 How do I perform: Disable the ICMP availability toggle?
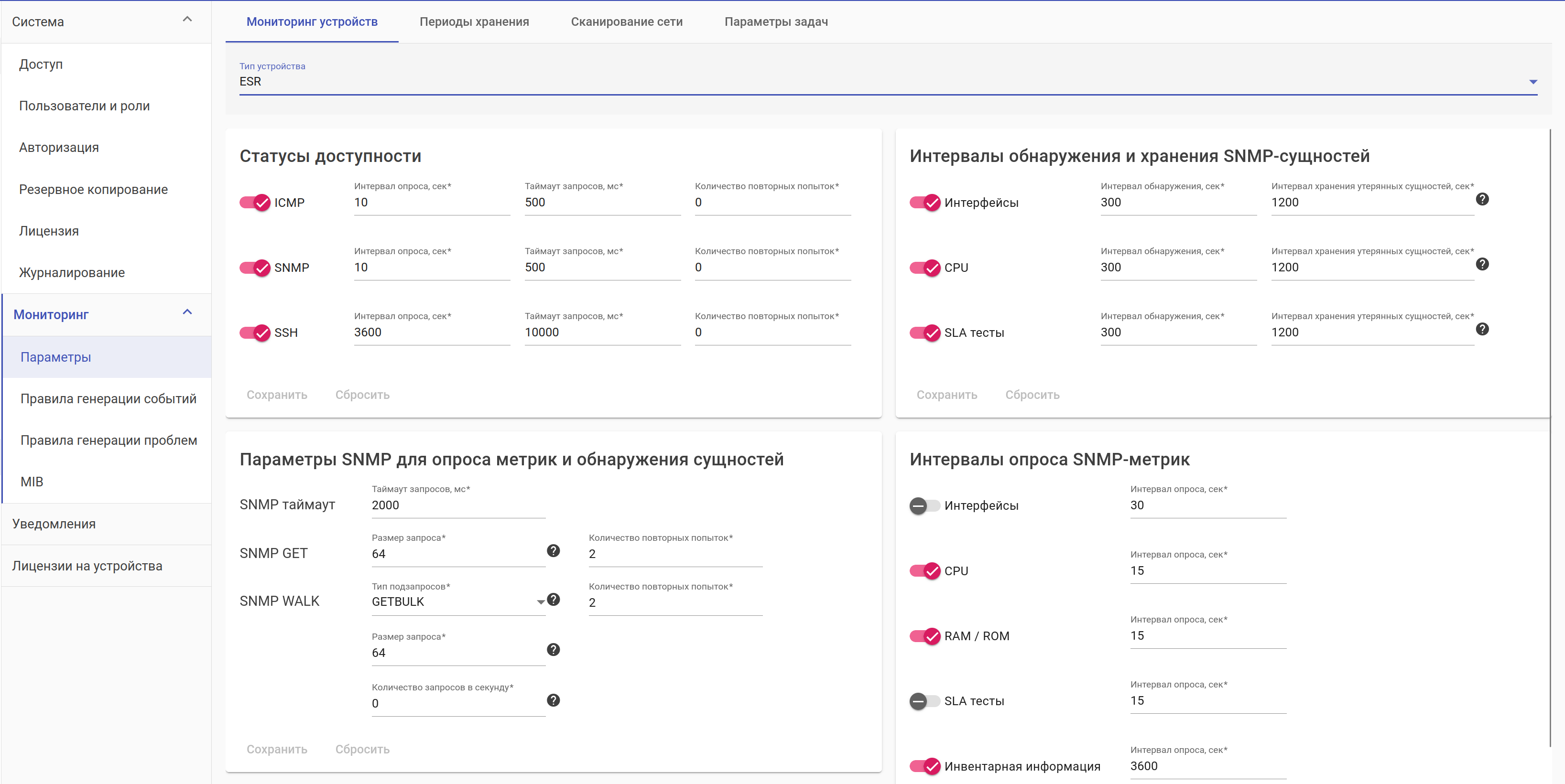(255, 202)
